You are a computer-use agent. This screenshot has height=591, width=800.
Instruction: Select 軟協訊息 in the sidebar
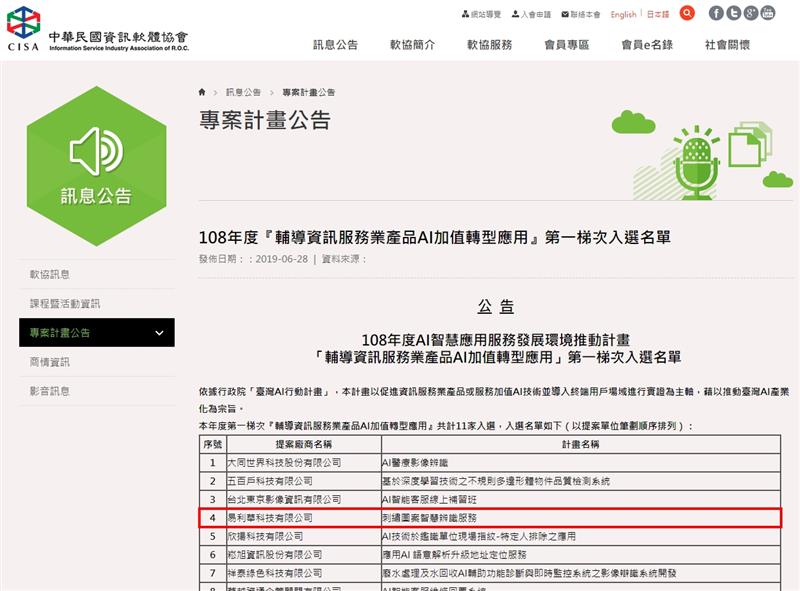pos(96,274)
